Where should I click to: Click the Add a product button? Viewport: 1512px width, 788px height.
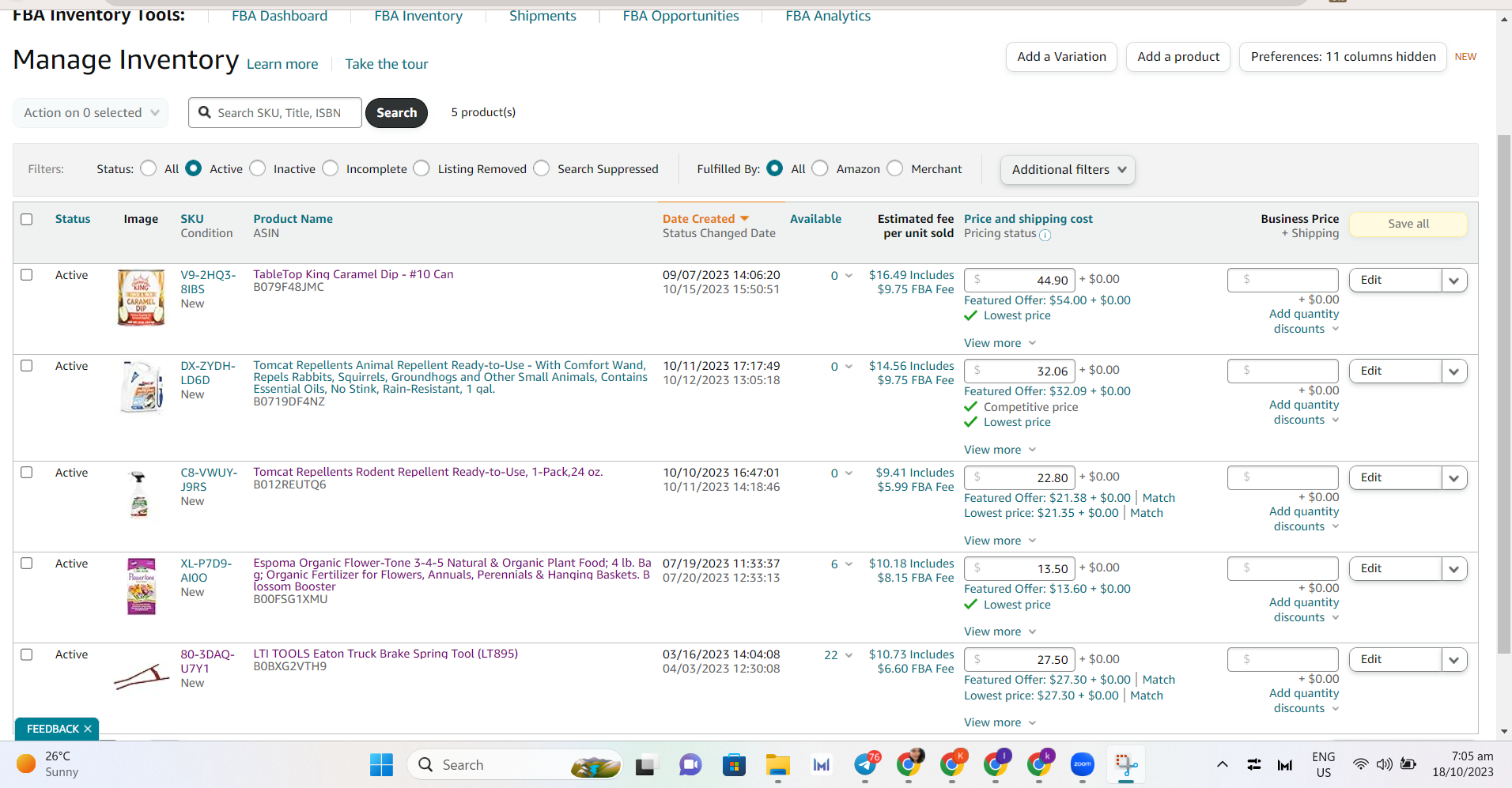tap(1178, 57)
